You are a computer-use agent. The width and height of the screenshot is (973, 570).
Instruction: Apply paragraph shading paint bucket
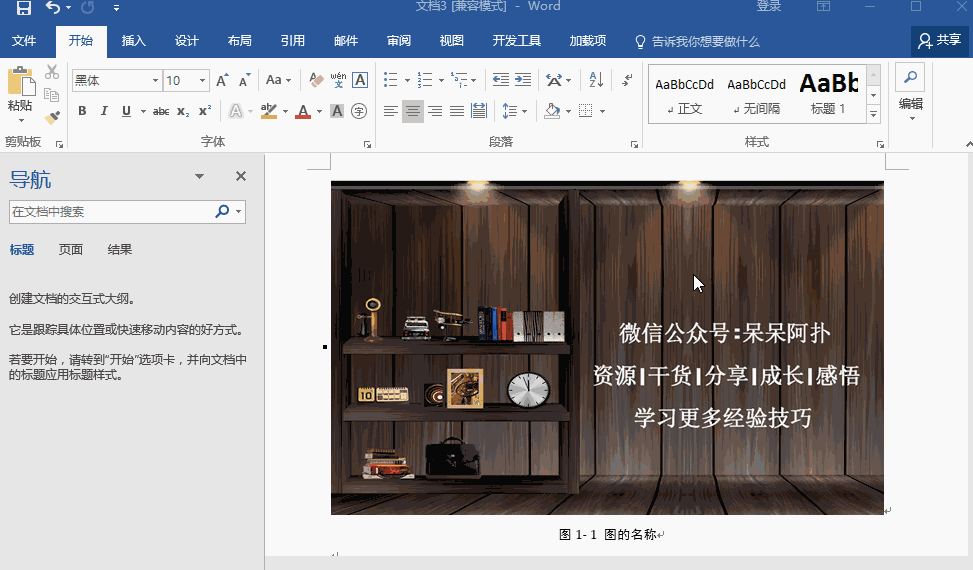pos(552,112)
